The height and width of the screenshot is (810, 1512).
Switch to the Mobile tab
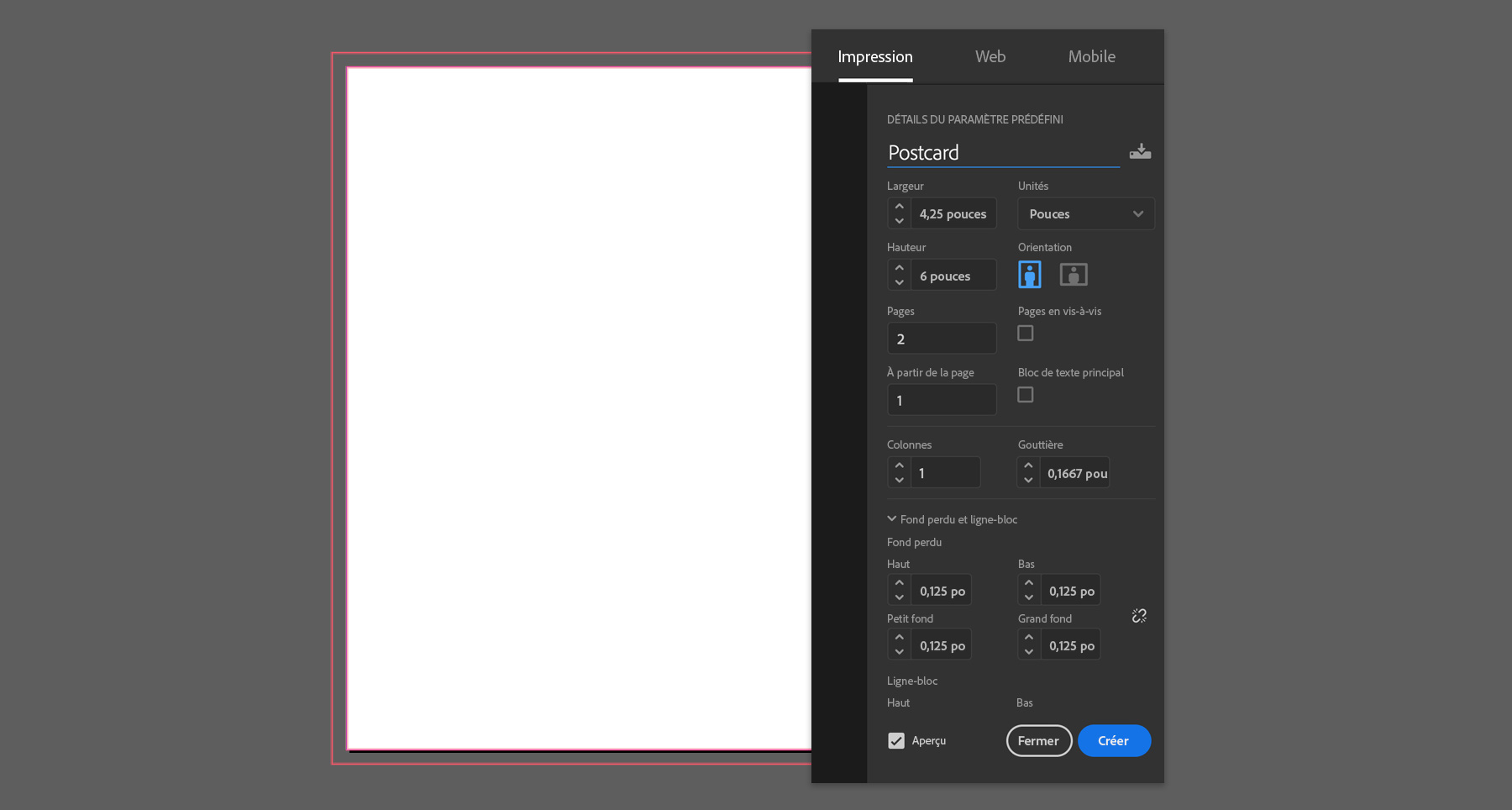pos(1092,56)
